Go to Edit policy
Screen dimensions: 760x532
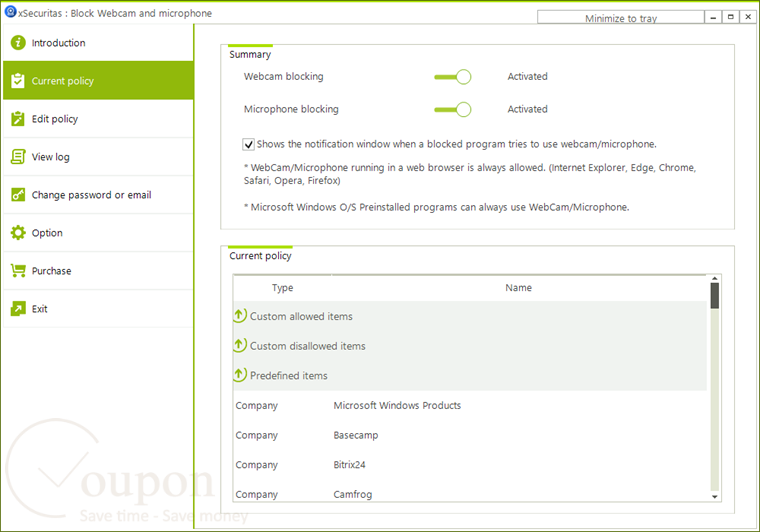(x=98, y=119)
